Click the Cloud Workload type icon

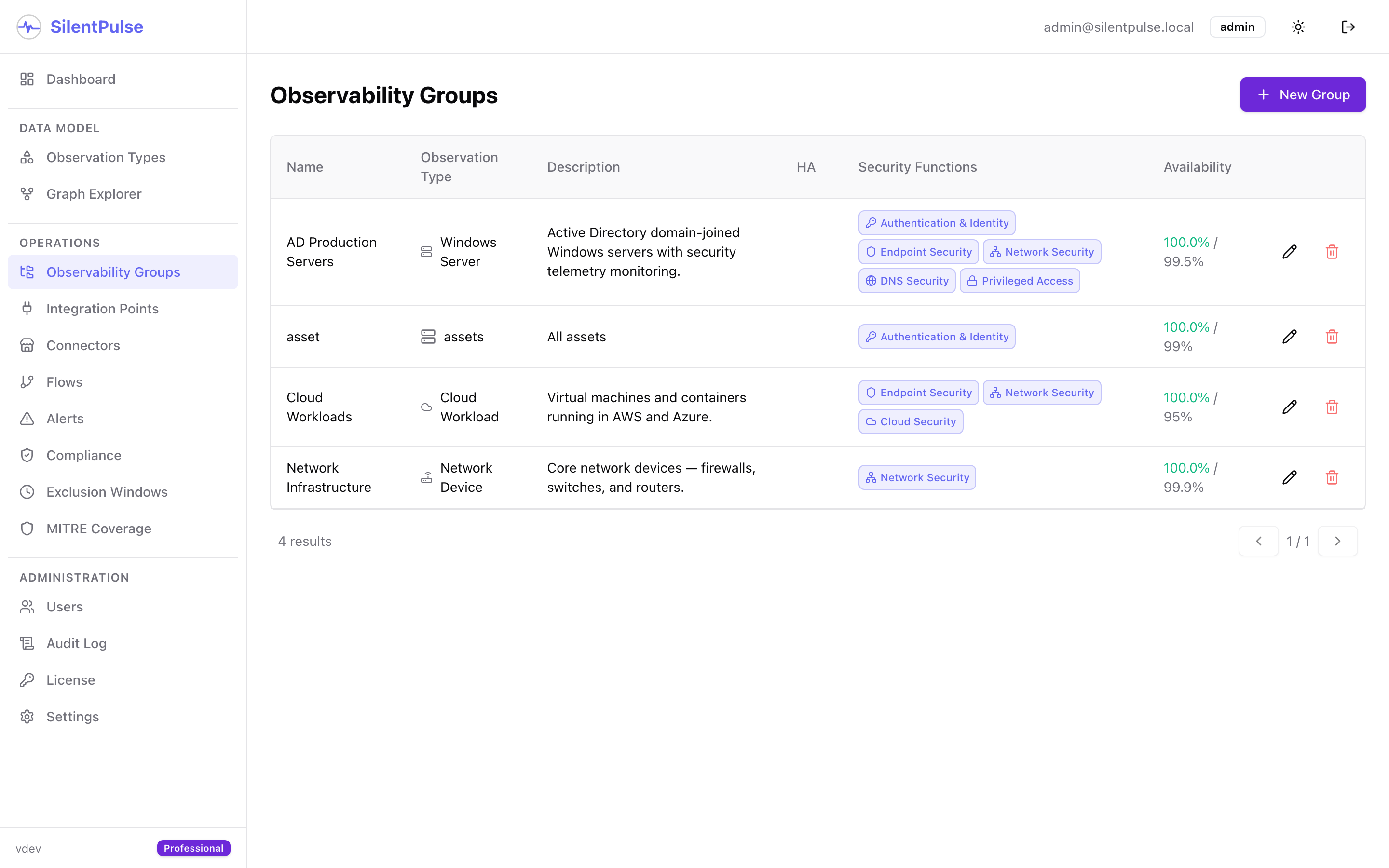pyautogui.click(x=426, y=407)
